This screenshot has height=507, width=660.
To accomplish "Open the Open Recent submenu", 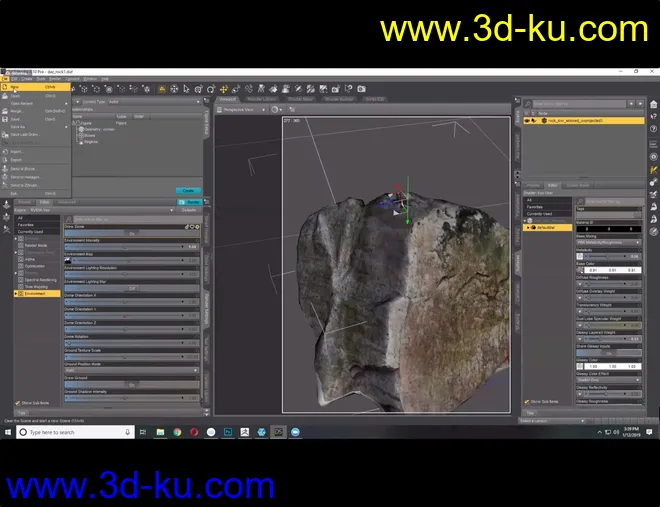I will 35,104.
